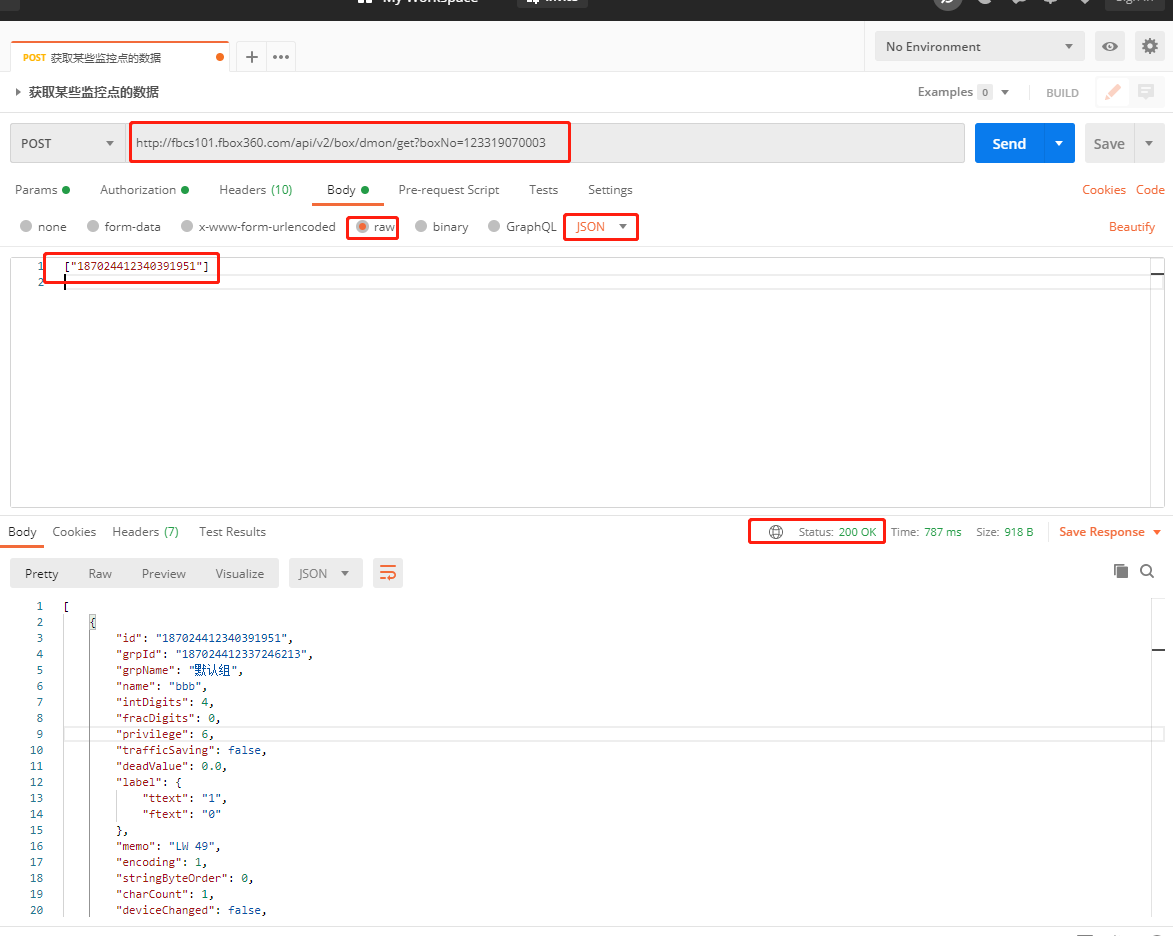
Task: Switch response view to Visualize
Action: point(240,573)
